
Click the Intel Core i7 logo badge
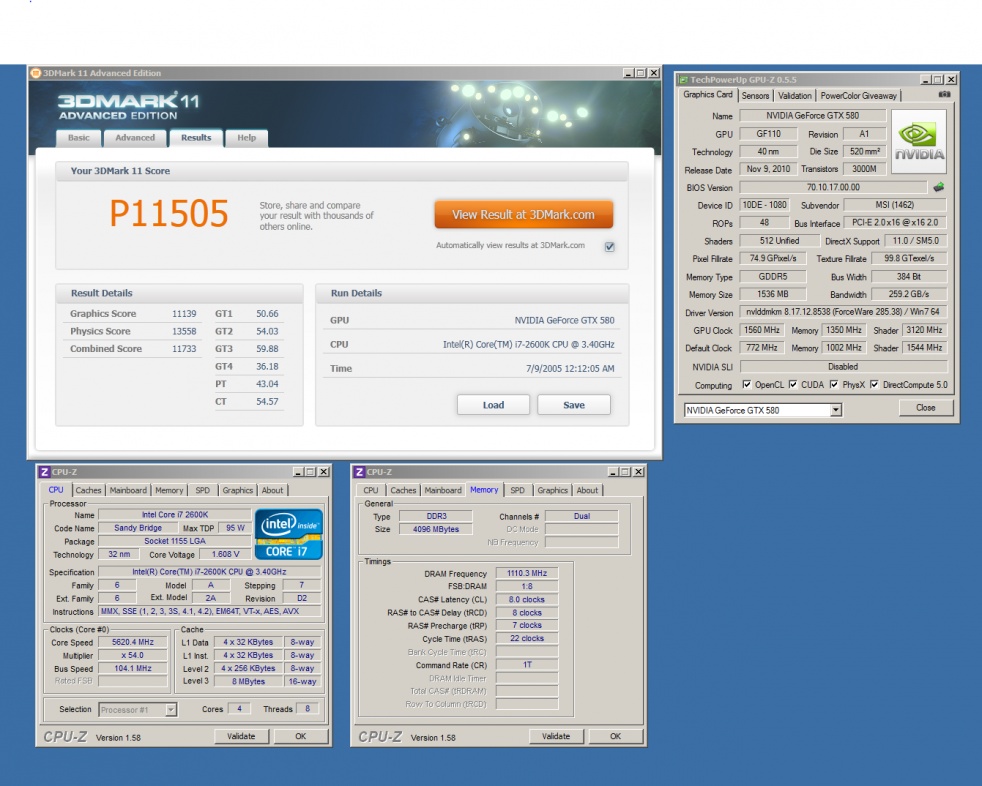tap(288, 533)
